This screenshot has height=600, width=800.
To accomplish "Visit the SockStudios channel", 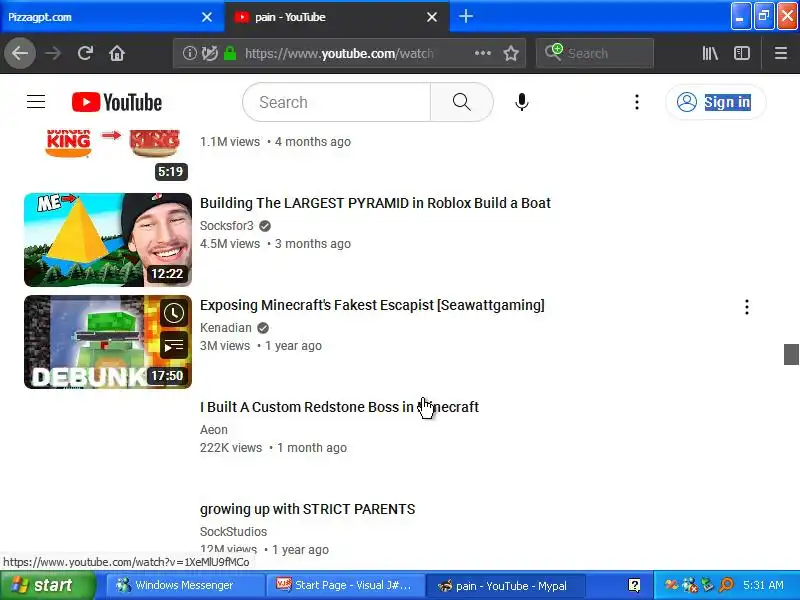I will click(233, 532).
